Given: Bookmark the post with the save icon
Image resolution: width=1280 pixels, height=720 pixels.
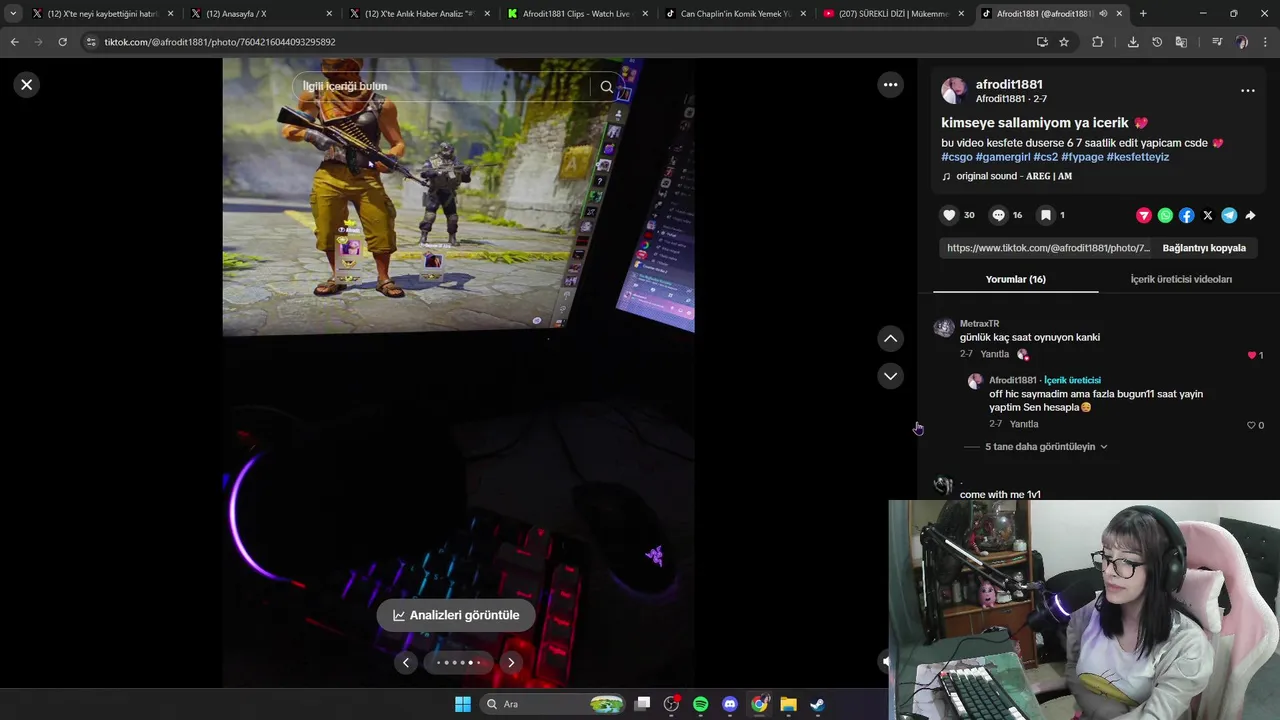Looking at the screenshot, I should click(1045, 215).
